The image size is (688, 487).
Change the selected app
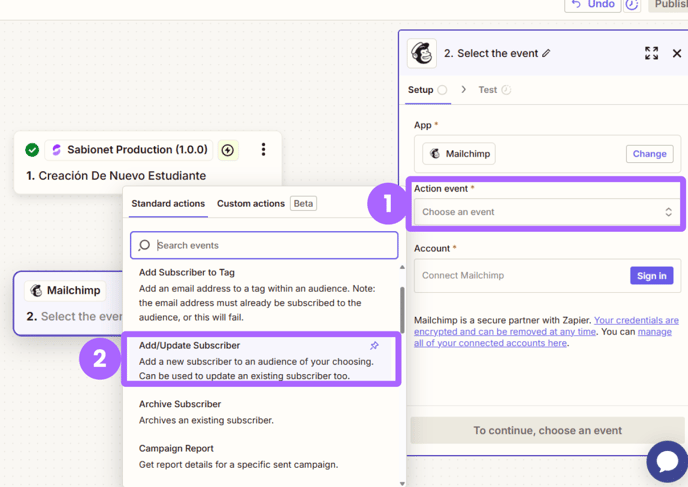tap(649, 154)
